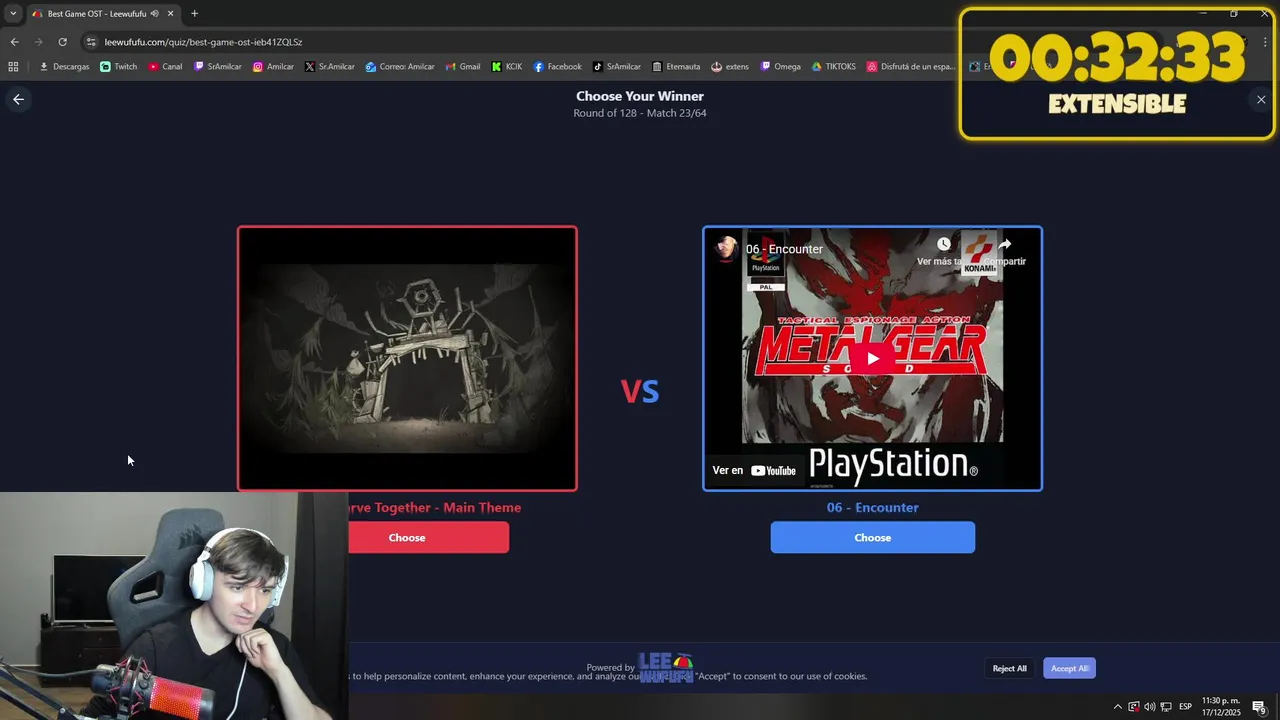Viewport: 1280px width, 720px height.
Task: Close the Best Game OST tab
Action: 170,13
